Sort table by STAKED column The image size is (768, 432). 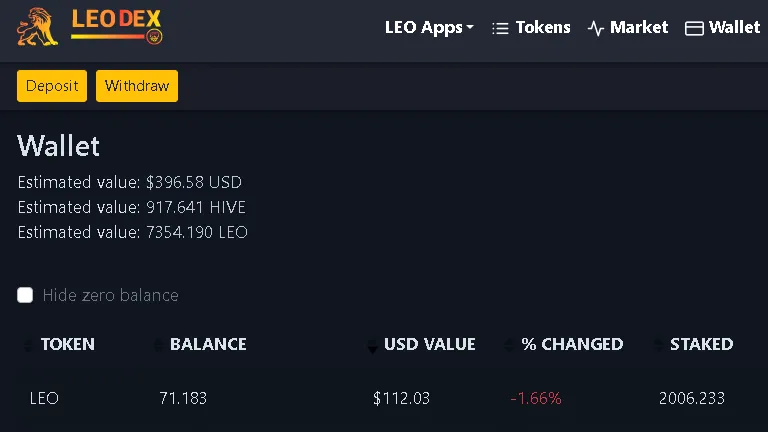click(x=701, y=344)
